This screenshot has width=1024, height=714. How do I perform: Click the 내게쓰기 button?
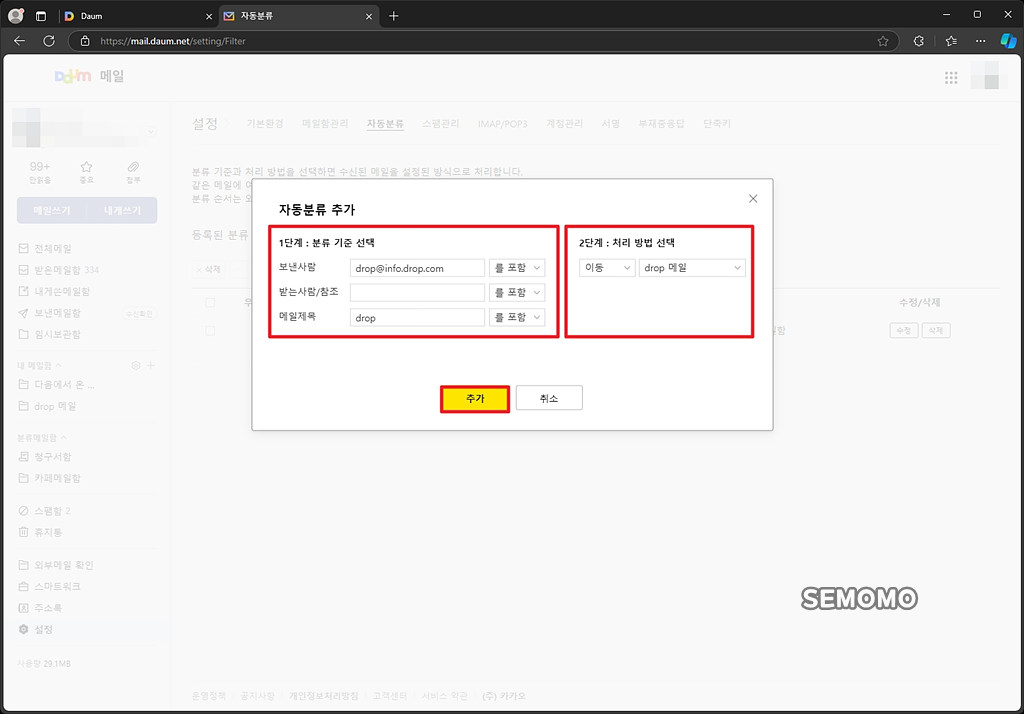click(x=122, y=210)
